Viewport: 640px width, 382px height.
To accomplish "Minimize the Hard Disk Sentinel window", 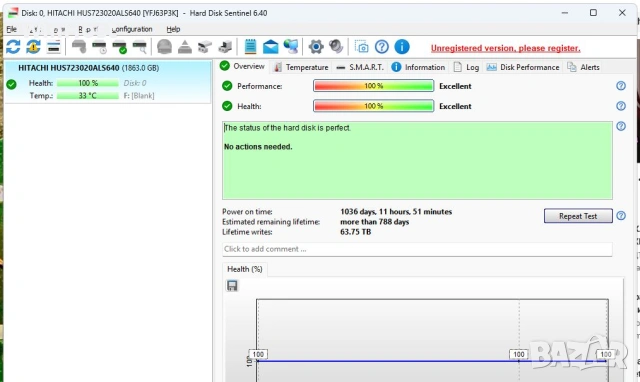I will [x=564, y=13].
